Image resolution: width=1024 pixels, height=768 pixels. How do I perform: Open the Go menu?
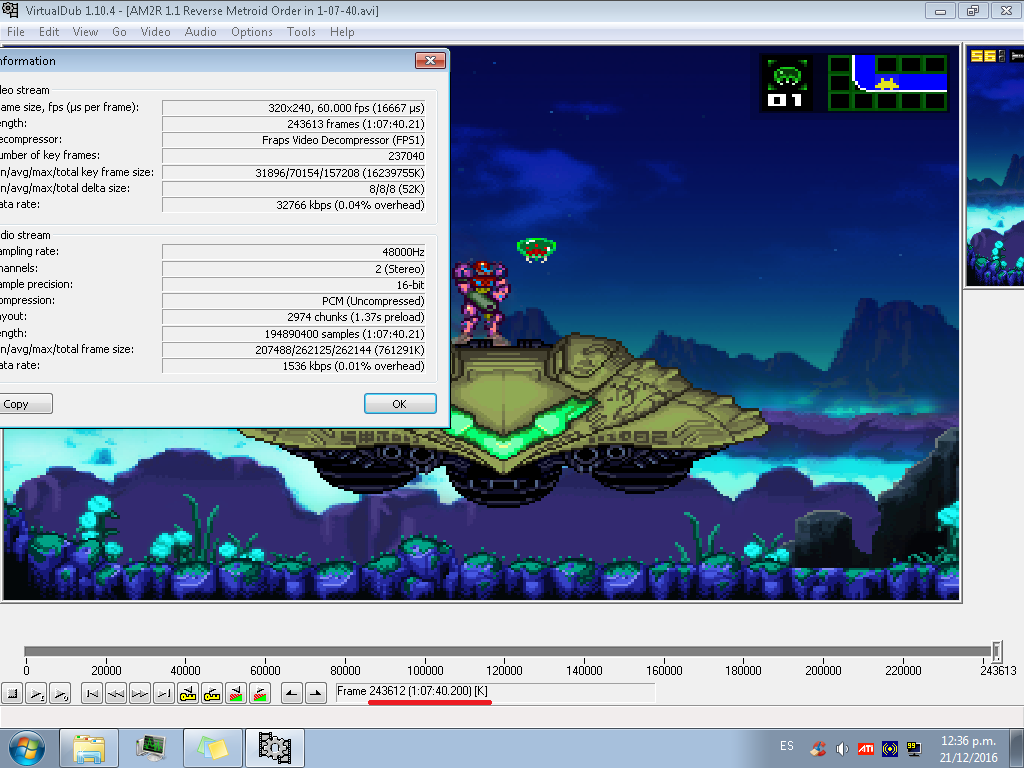[x=120, y=31]
